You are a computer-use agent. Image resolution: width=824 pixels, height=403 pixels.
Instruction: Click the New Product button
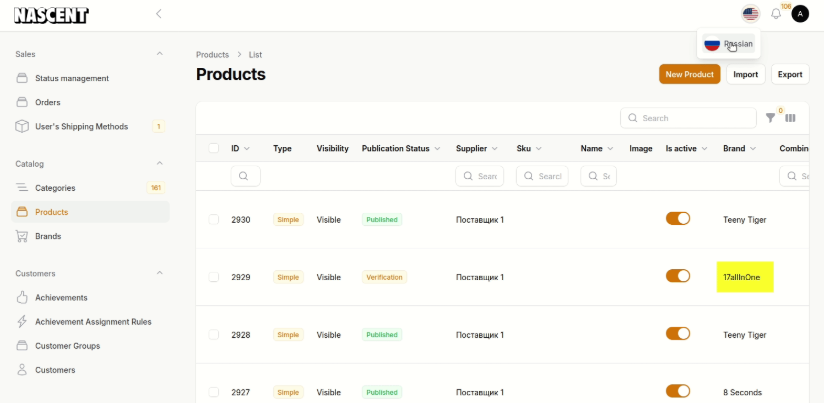click(689, 74)
